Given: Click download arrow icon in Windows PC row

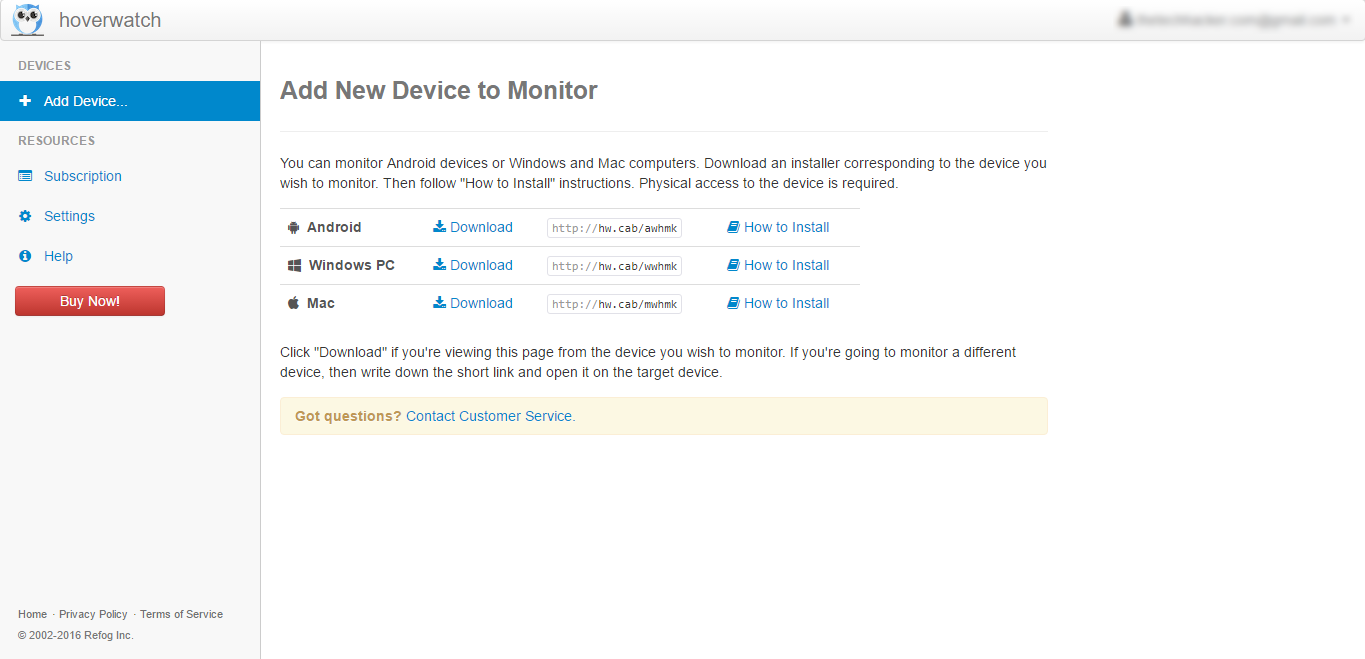Looking at the screenshot, I should click(x=439, y=265).
